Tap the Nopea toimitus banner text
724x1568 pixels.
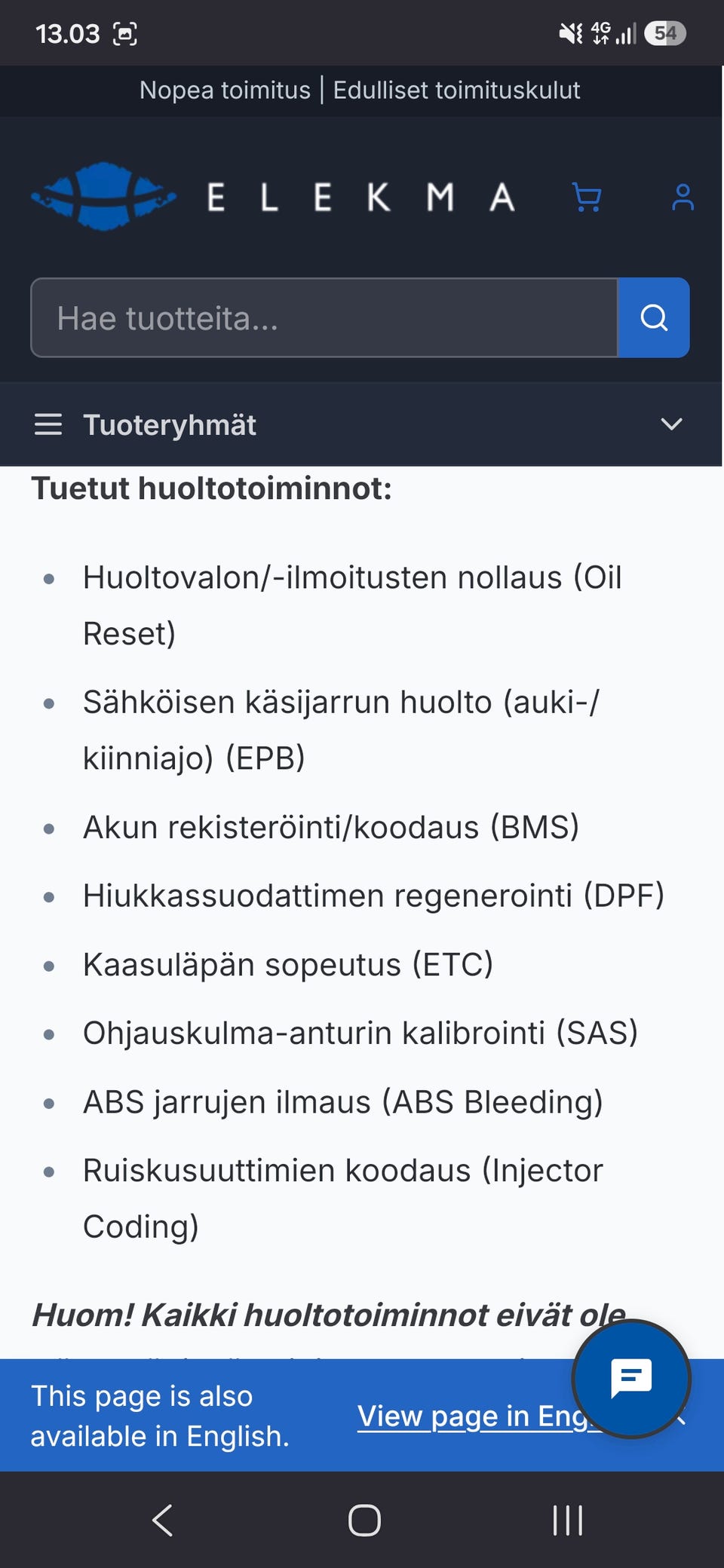(x=225, y=90)
